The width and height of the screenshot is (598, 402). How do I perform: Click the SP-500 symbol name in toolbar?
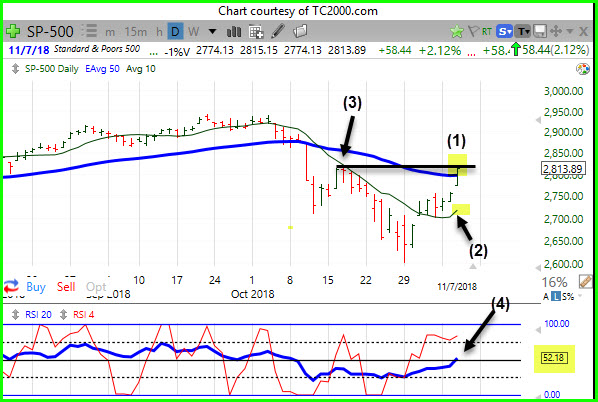coord(50,32)
